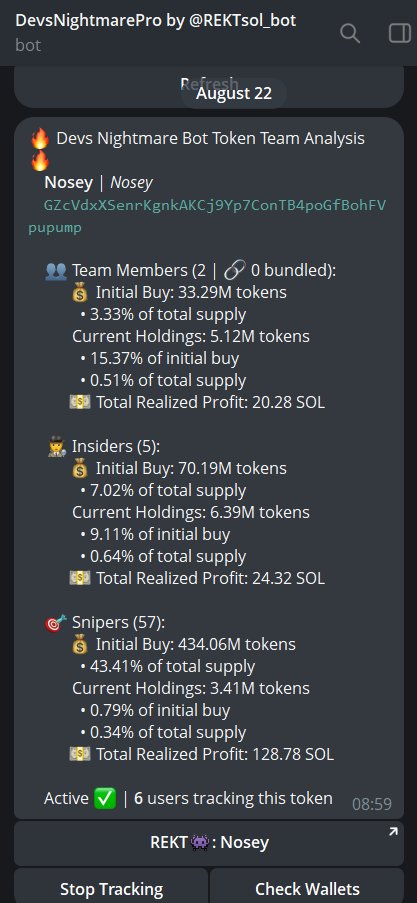This screenshot has width=417, height=903.
Task: Click the external link arrow on REKT button
Action: click(393, 832)
